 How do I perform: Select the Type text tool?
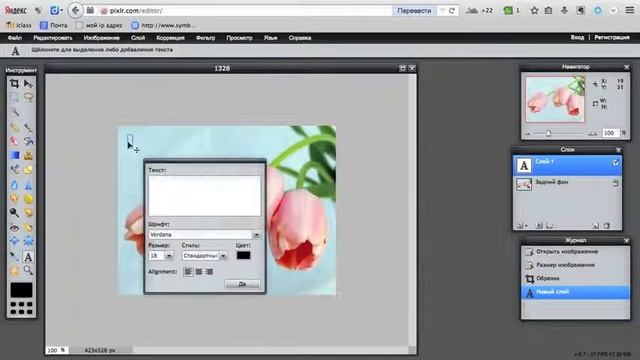[28, 257]
